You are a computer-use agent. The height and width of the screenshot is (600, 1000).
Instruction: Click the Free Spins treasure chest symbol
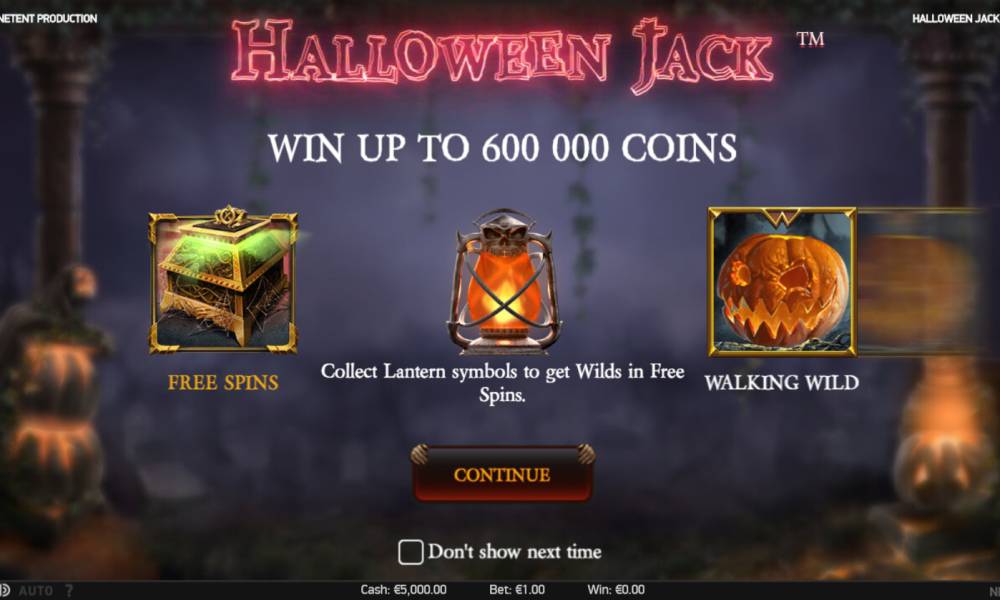pyautogui.click(x=223, y=281)
